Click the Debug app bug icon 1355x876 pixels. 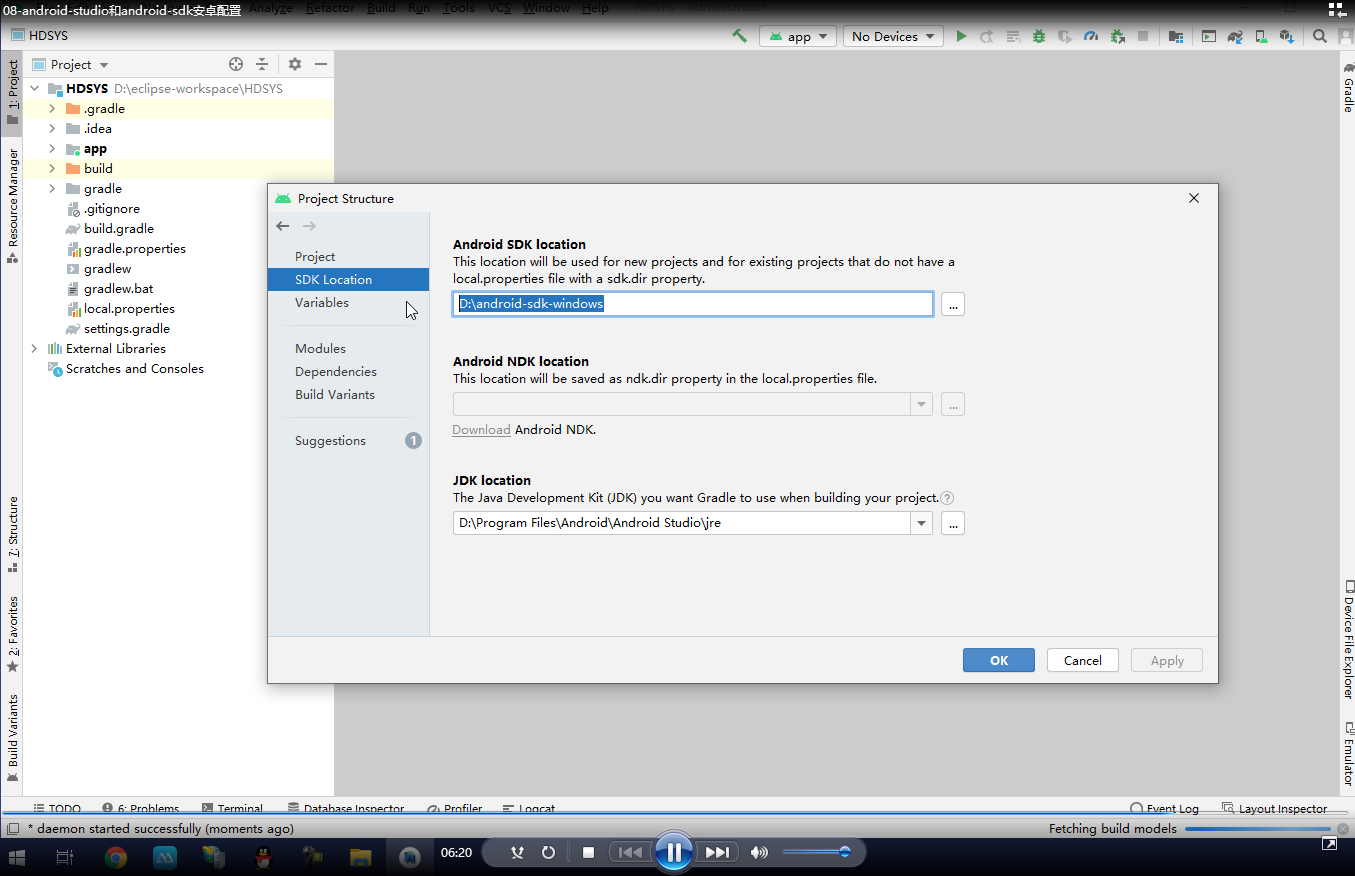coord(1039,36)
